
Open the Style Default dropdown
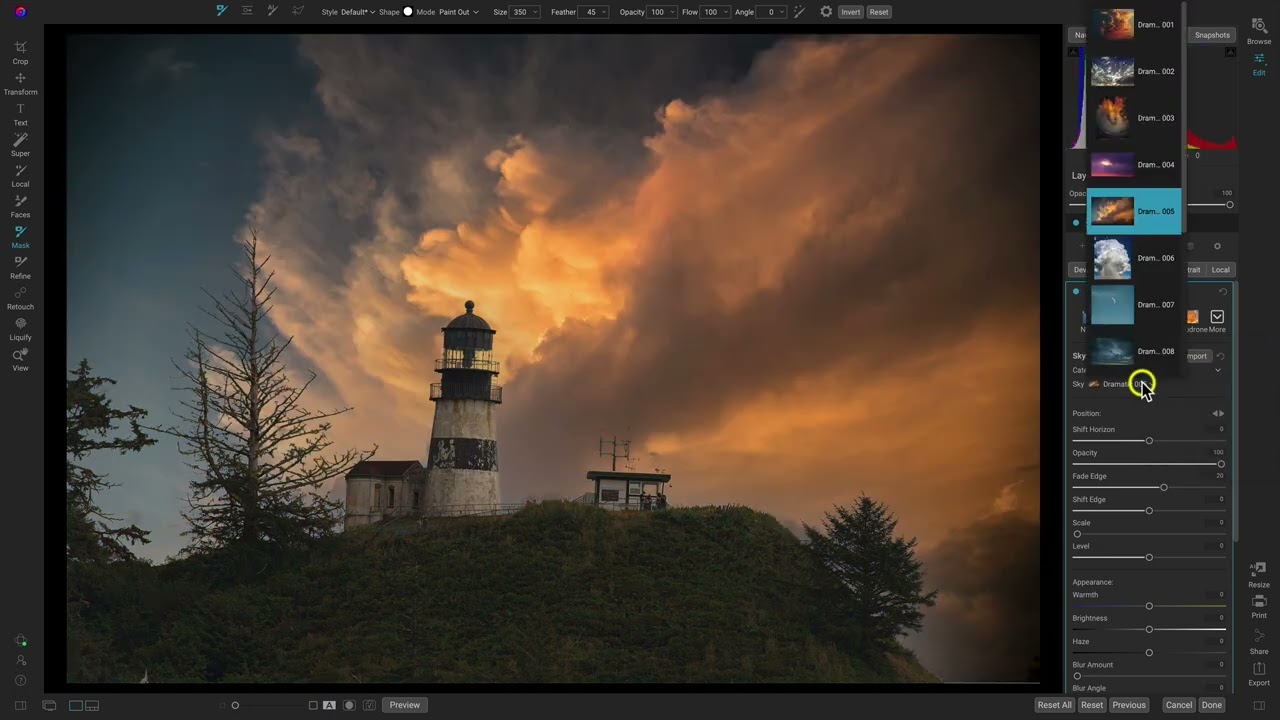point(358,12)
